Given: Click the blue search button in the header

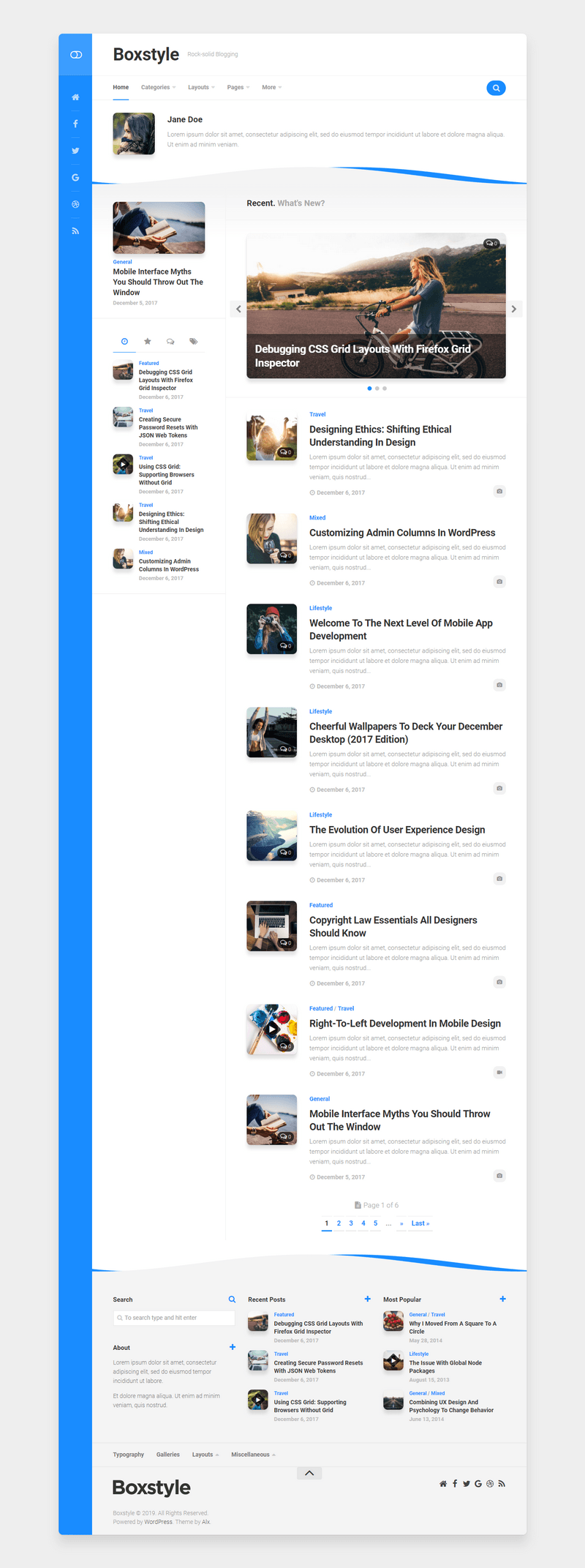Looking at the screenshot, I should tap(496, 88).
